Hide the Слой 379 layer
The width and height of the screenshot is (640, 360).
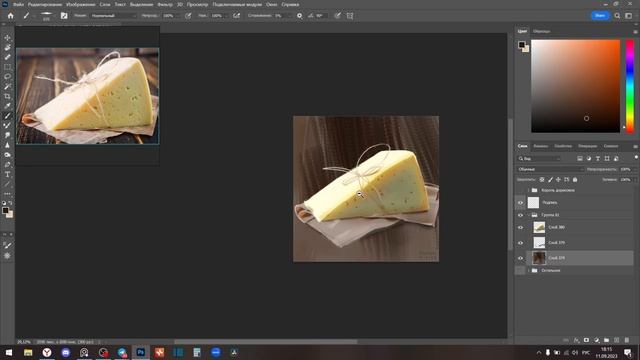point(520,243)
